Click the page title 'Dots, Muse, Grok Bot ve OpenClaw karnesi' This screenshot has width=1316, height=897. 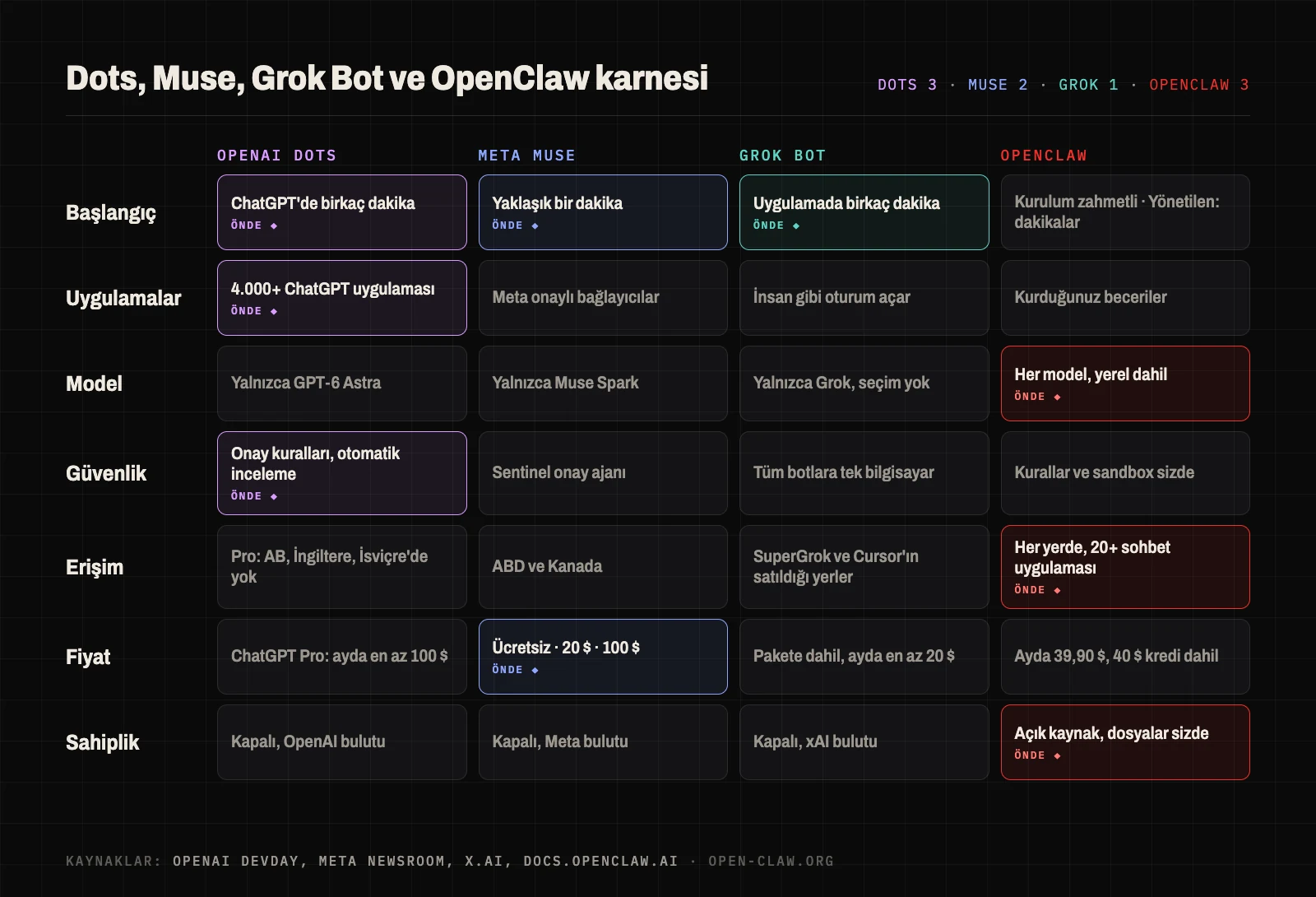click(387, 78)
